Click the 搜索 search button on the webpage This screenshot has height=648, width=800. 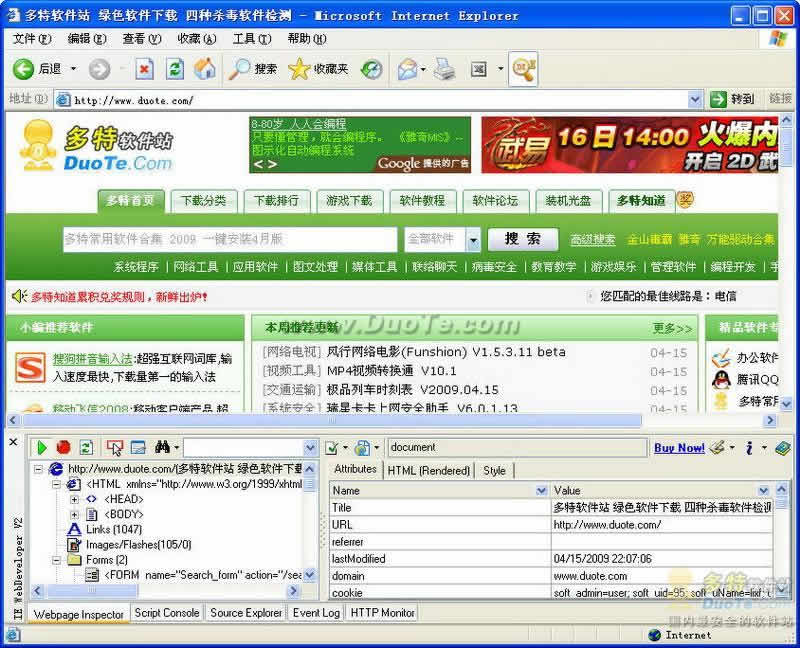click(x=523, y=239)
